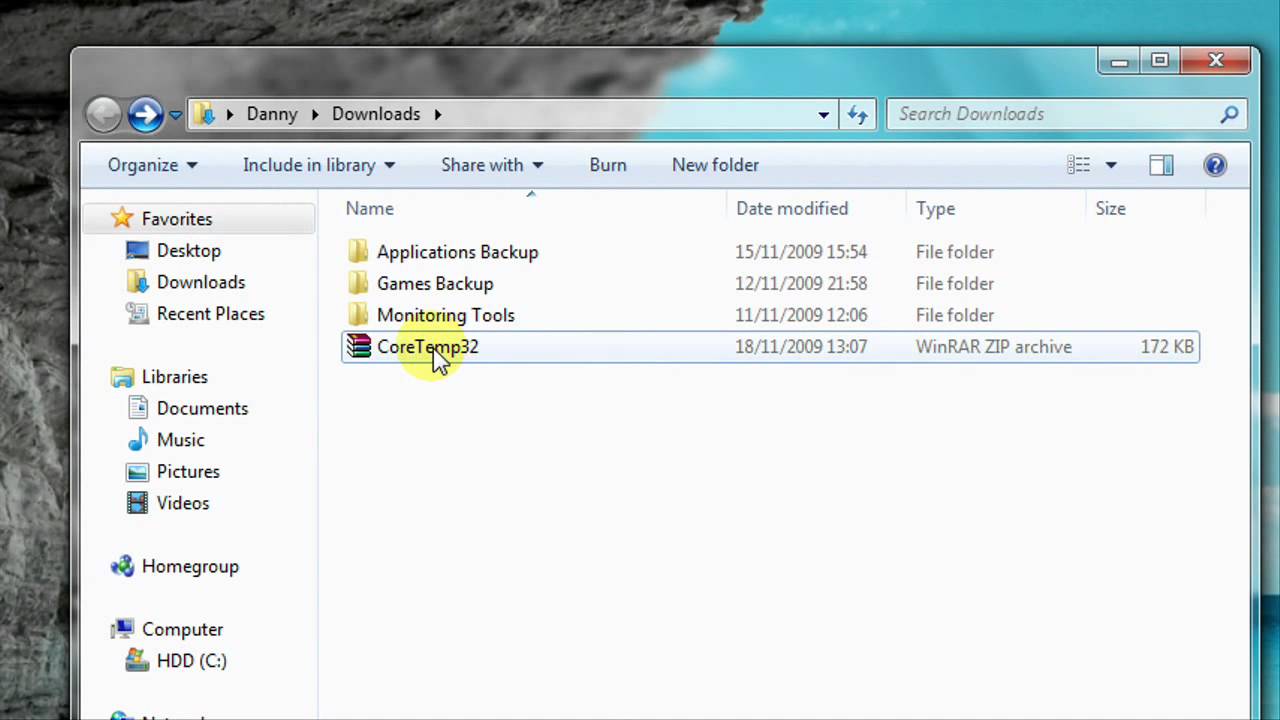
Task: Click the Forward navigation arrow
Action: click(145, 114)
